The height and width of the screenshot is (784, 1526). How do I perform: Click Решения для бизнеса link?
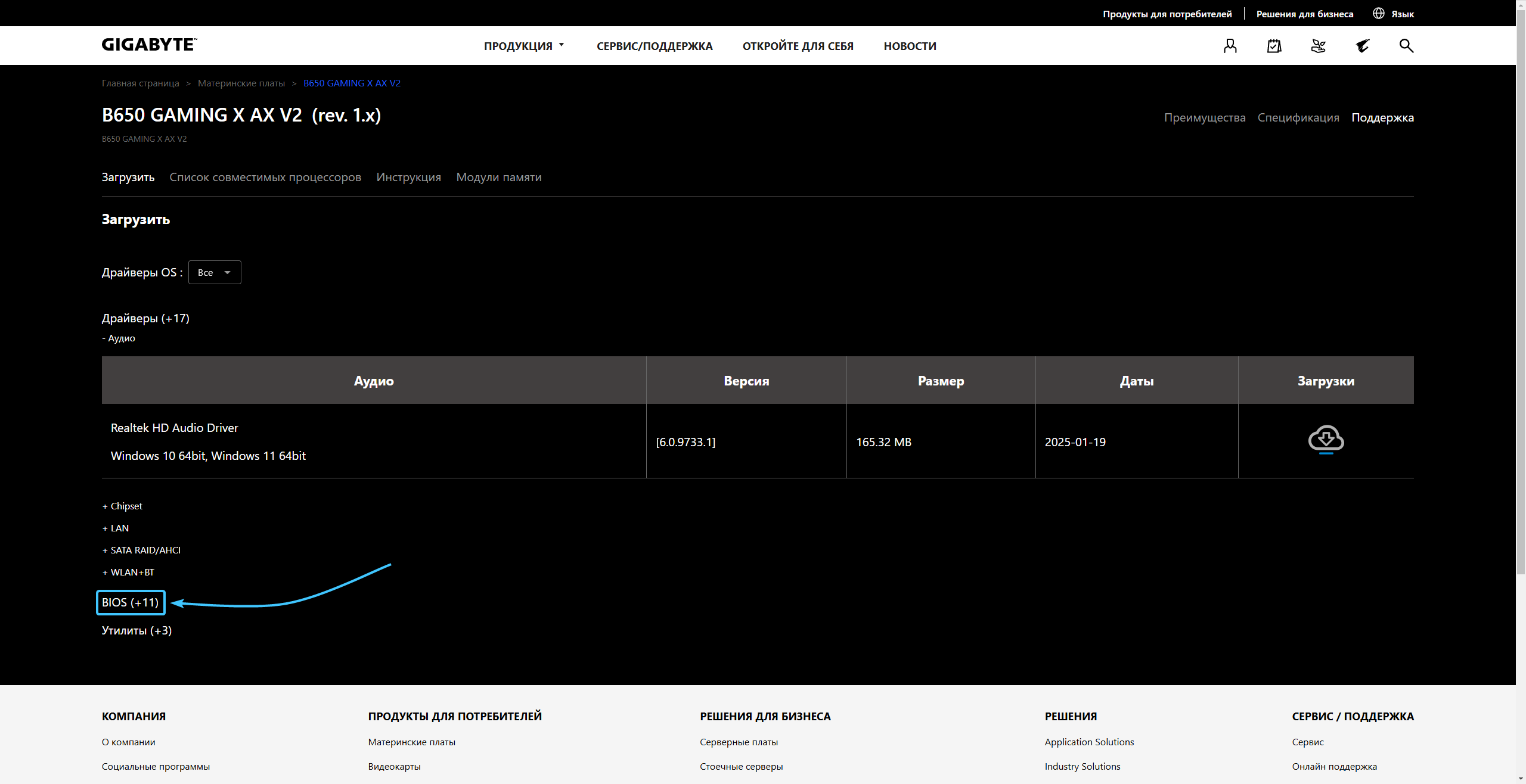tap(1304, 14)
